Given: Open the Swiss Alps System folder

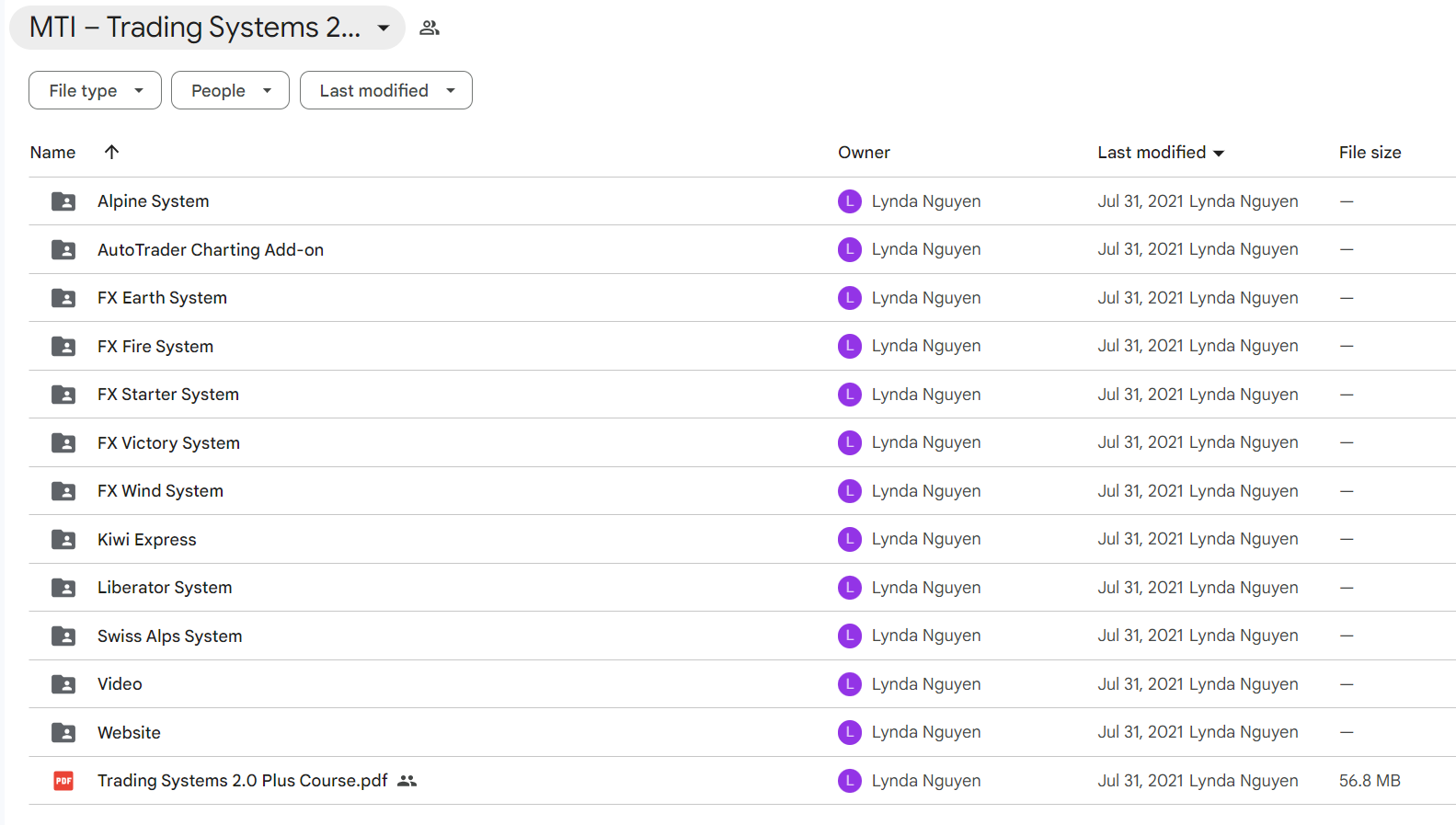Looking at the screenshot, I should coord(170,636).
